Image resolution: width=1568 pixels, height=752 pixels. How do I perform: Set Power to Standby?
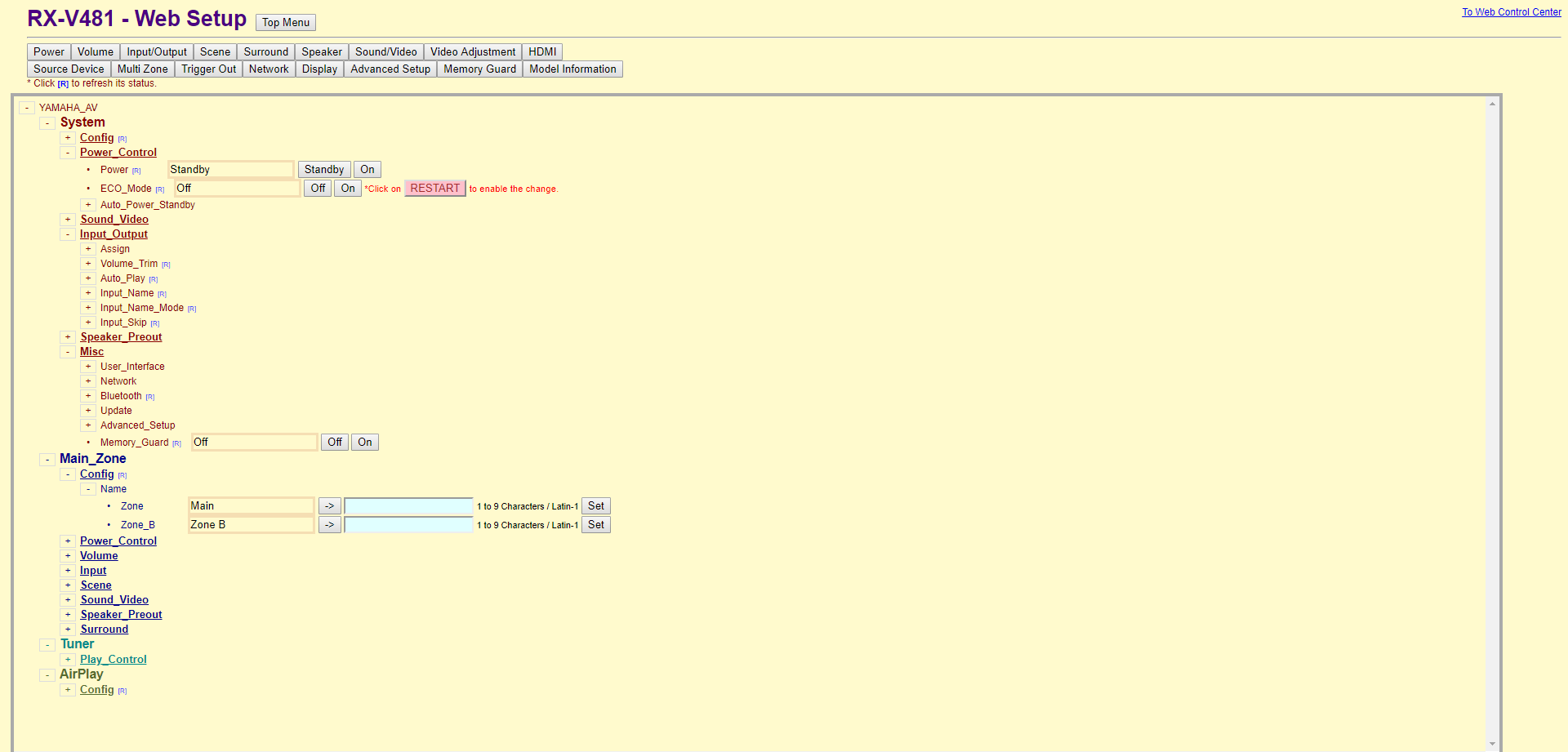(x=324, y=170)
